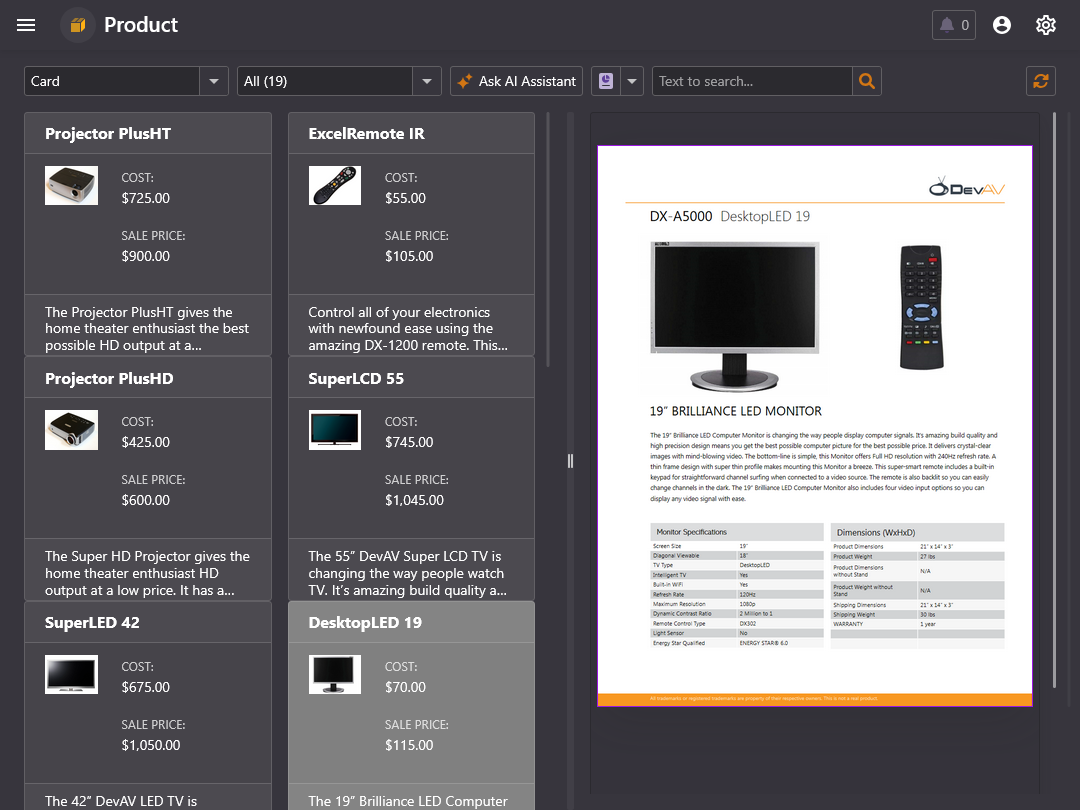Screen dimensions: 1080x810
Task: Select the Projector PlusHT card
Action: (148, 133)
